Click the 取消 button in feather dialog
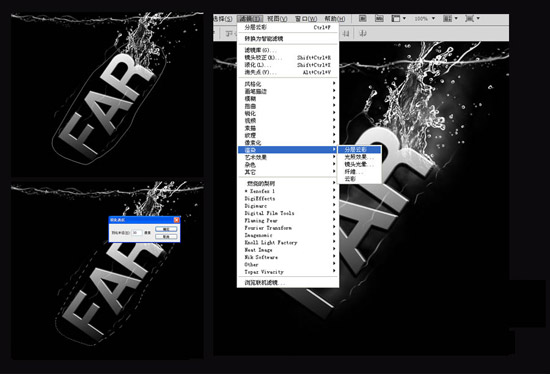The height and width of the screenshot is (374, 550). coord(166,236)
